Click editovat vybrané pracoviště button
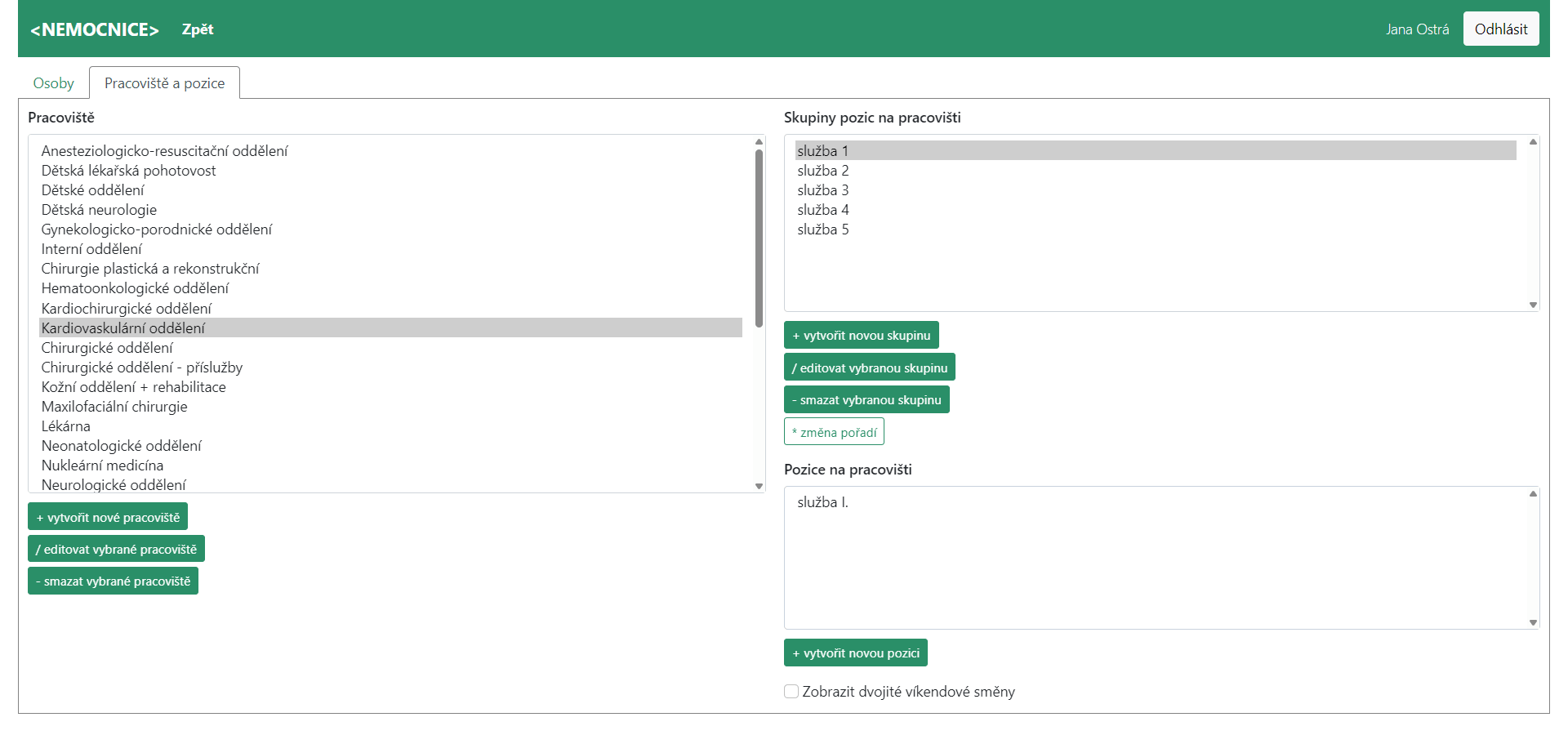 click(x=116, y=549)
